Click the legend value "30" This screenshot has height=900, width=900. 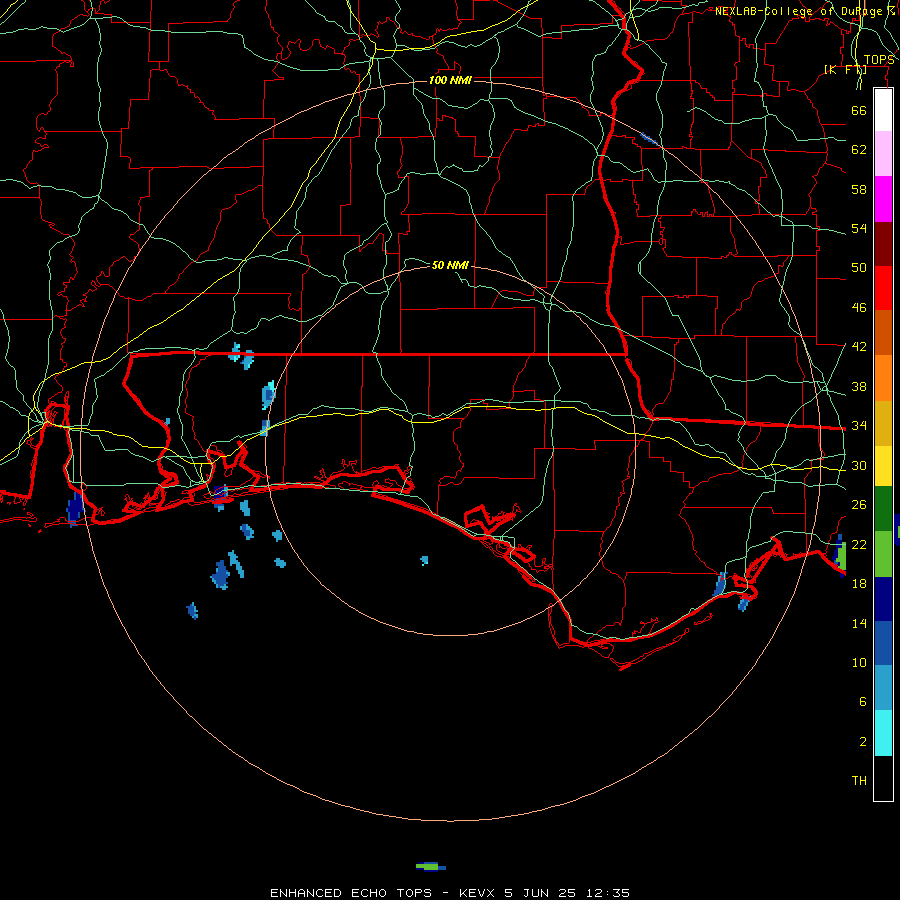click(x=859, y=465)
